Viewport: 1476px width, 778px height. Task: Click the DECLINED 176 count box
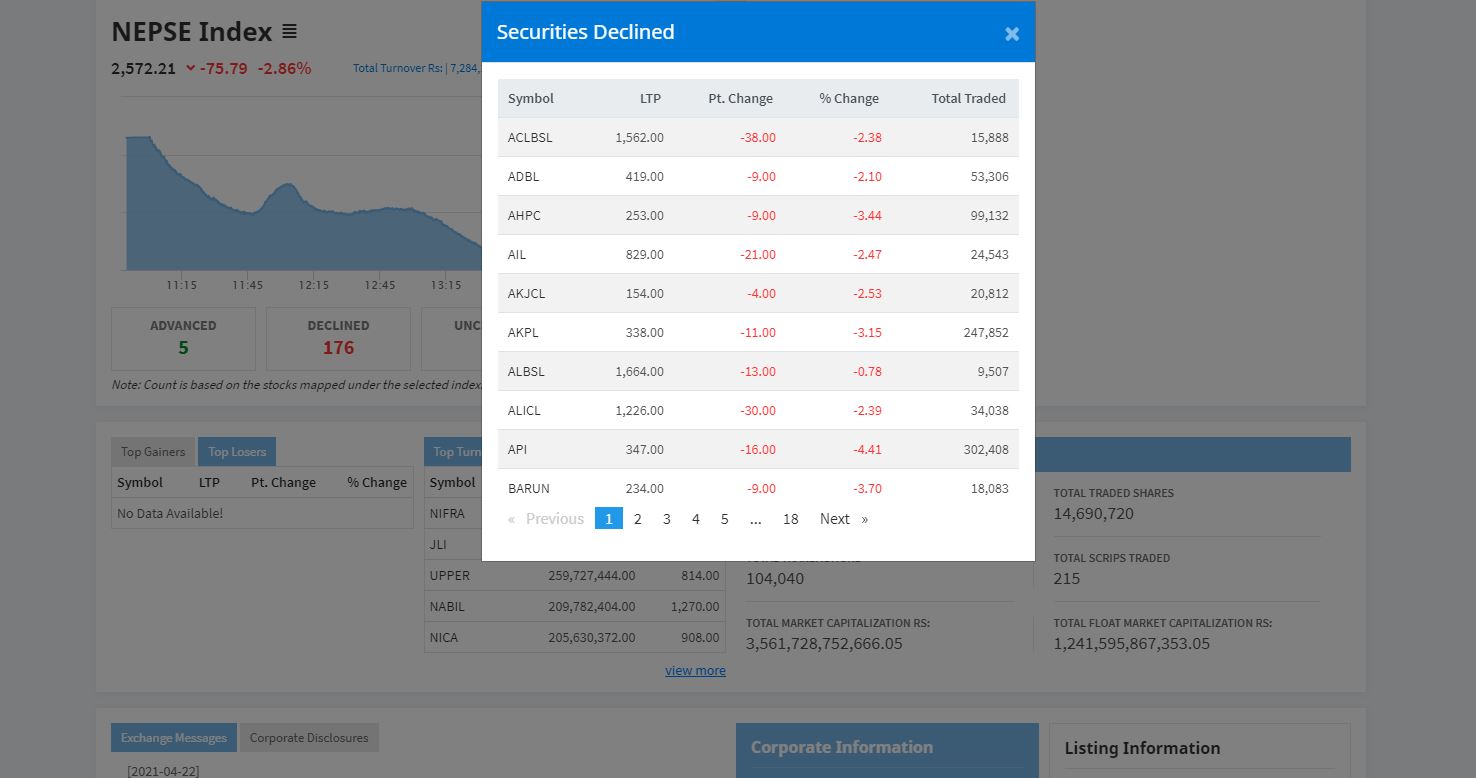pos(338,338)
